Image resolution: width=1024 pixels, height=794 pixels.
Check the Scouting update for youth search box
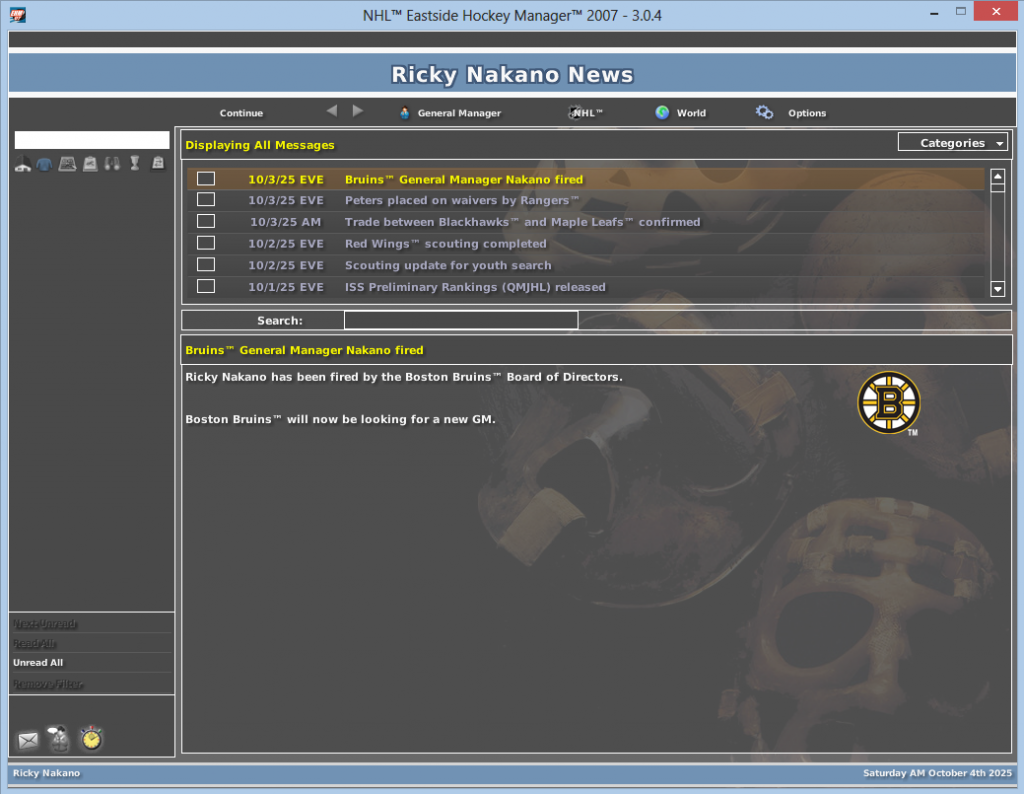coord(206,264)
